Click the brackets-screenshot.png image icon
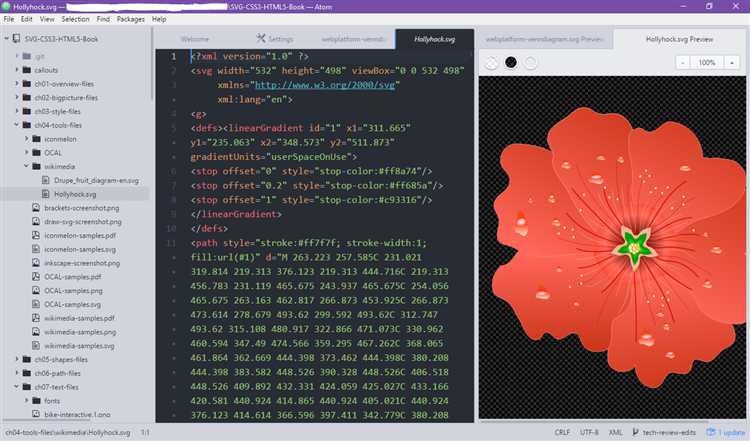 [x=36, y=208]
